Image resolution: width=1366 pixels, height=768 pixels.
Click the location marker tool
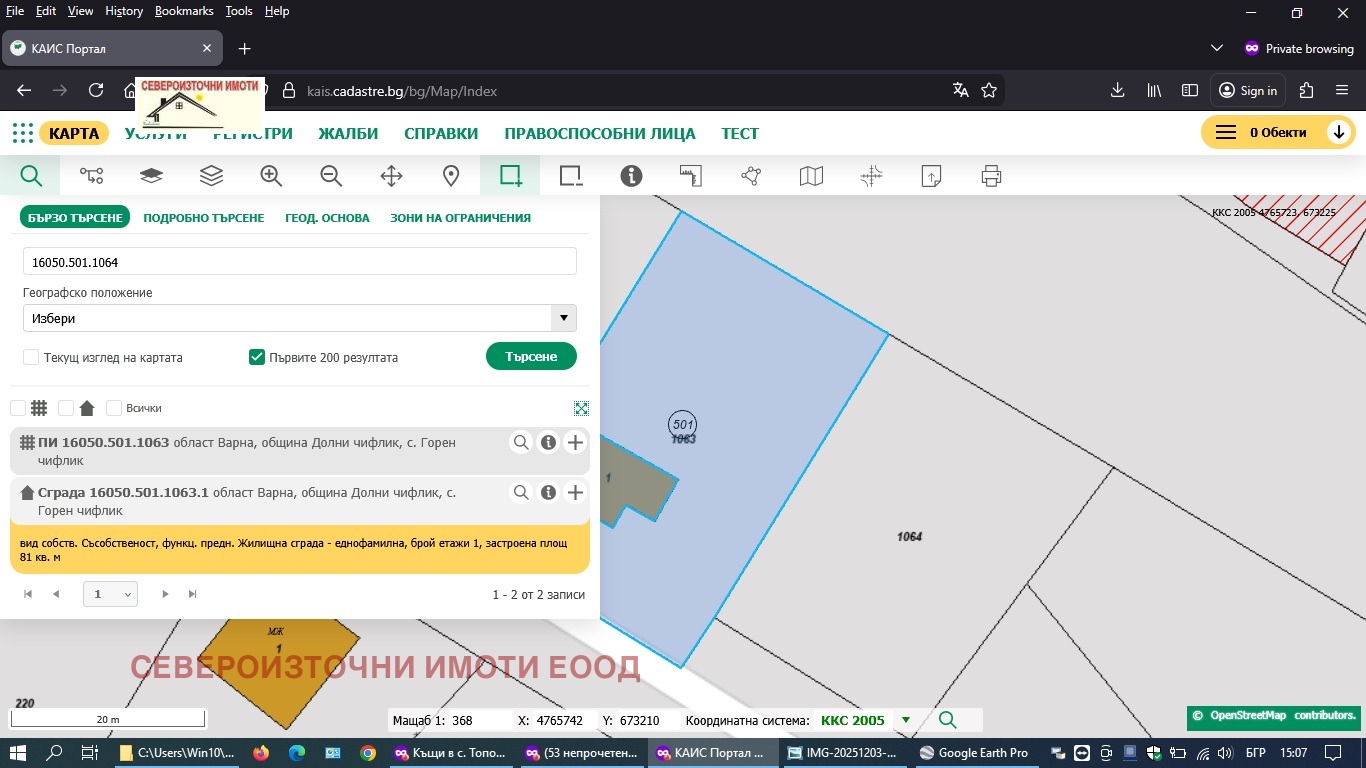coord(450,175)
